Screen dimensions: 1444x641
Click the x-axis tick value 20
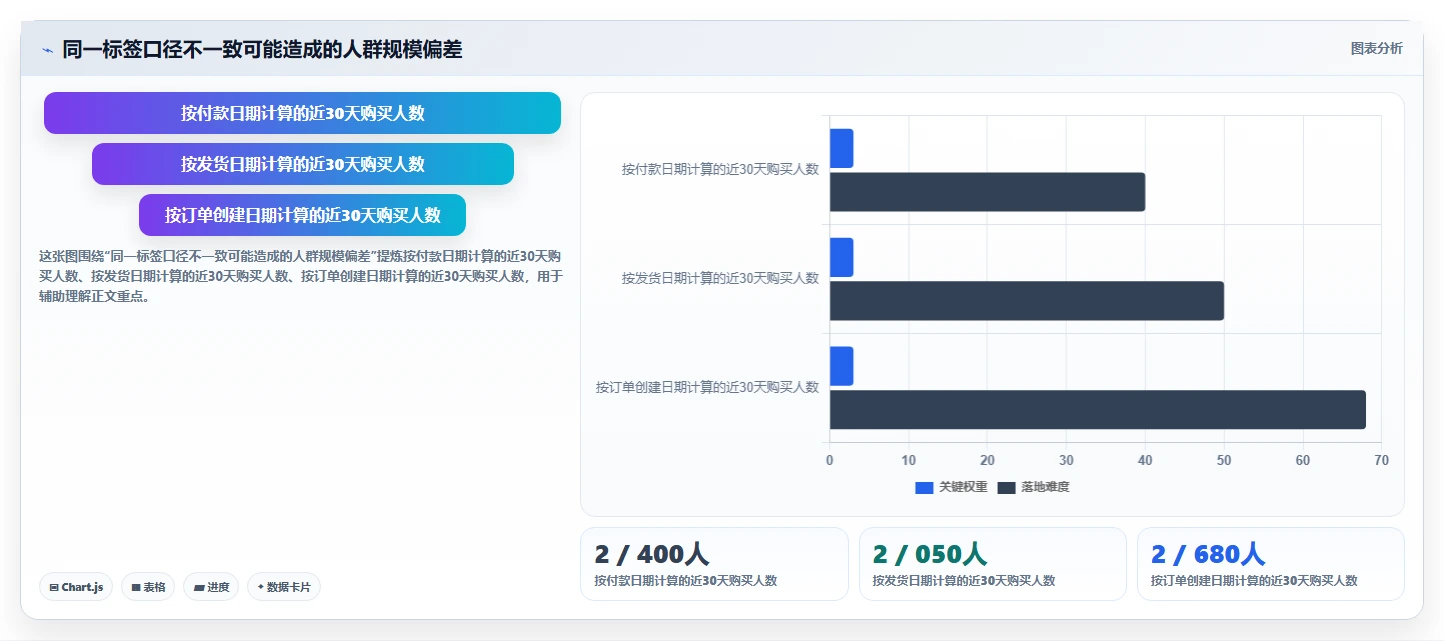(987, 460)
